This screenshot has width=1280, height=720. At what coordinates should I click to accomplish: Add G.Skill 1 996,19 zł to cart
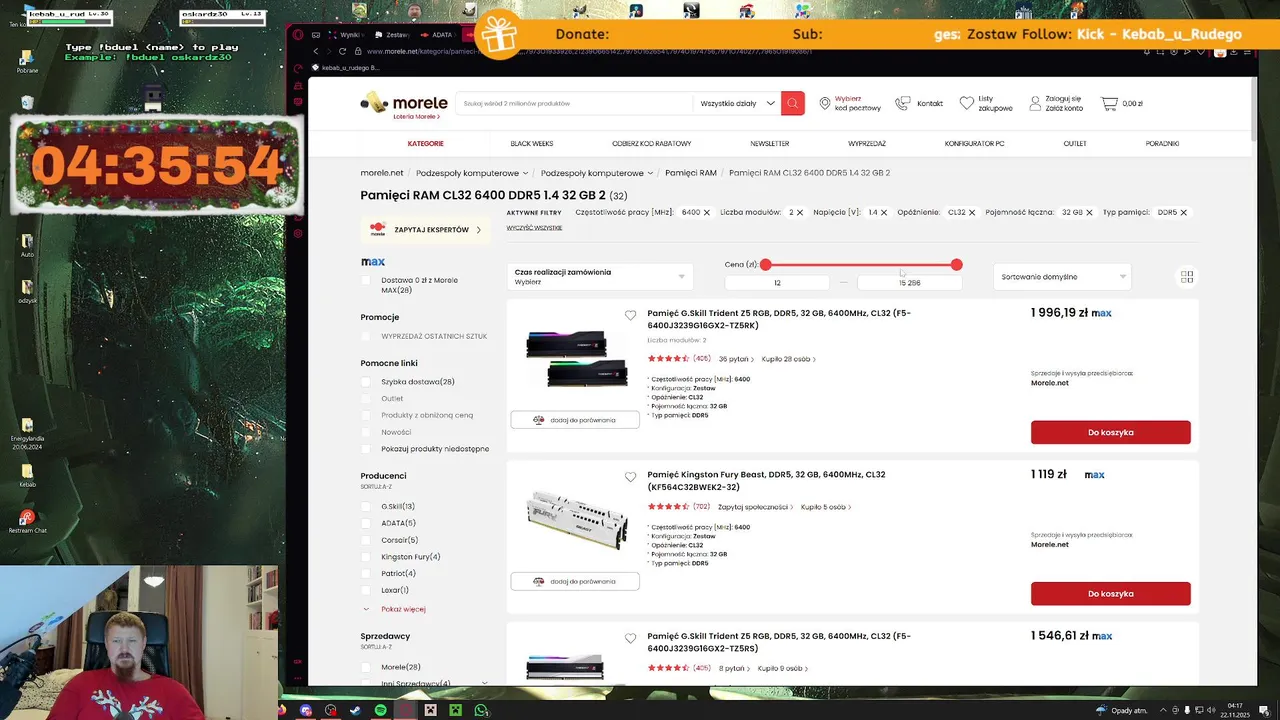tap(1111, 432)
